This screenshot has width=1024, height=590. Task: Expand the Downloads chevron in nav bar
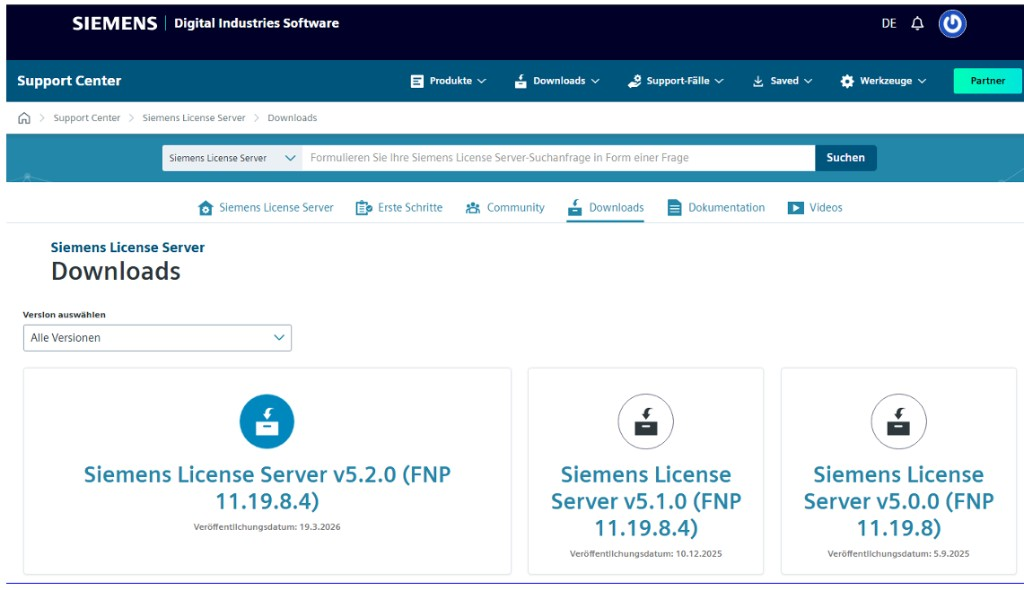point(595,81)
